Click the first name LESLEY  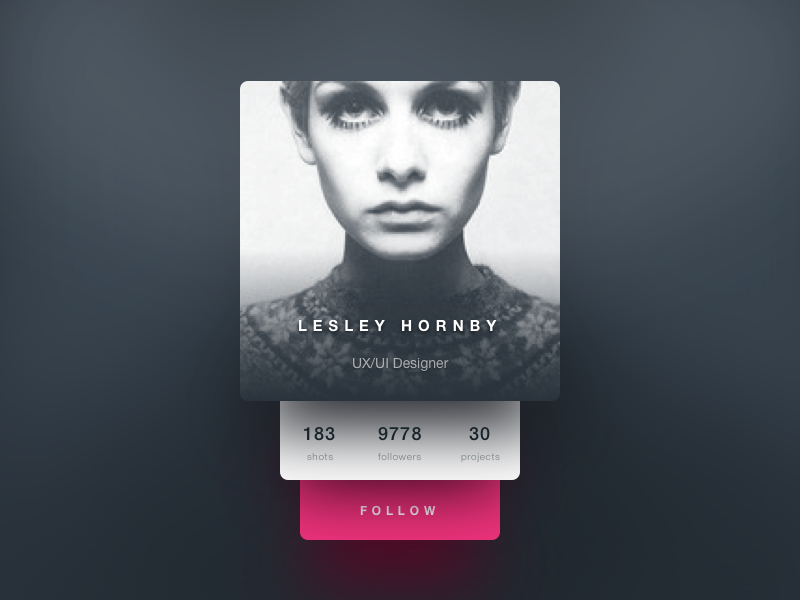pos(342,326)
